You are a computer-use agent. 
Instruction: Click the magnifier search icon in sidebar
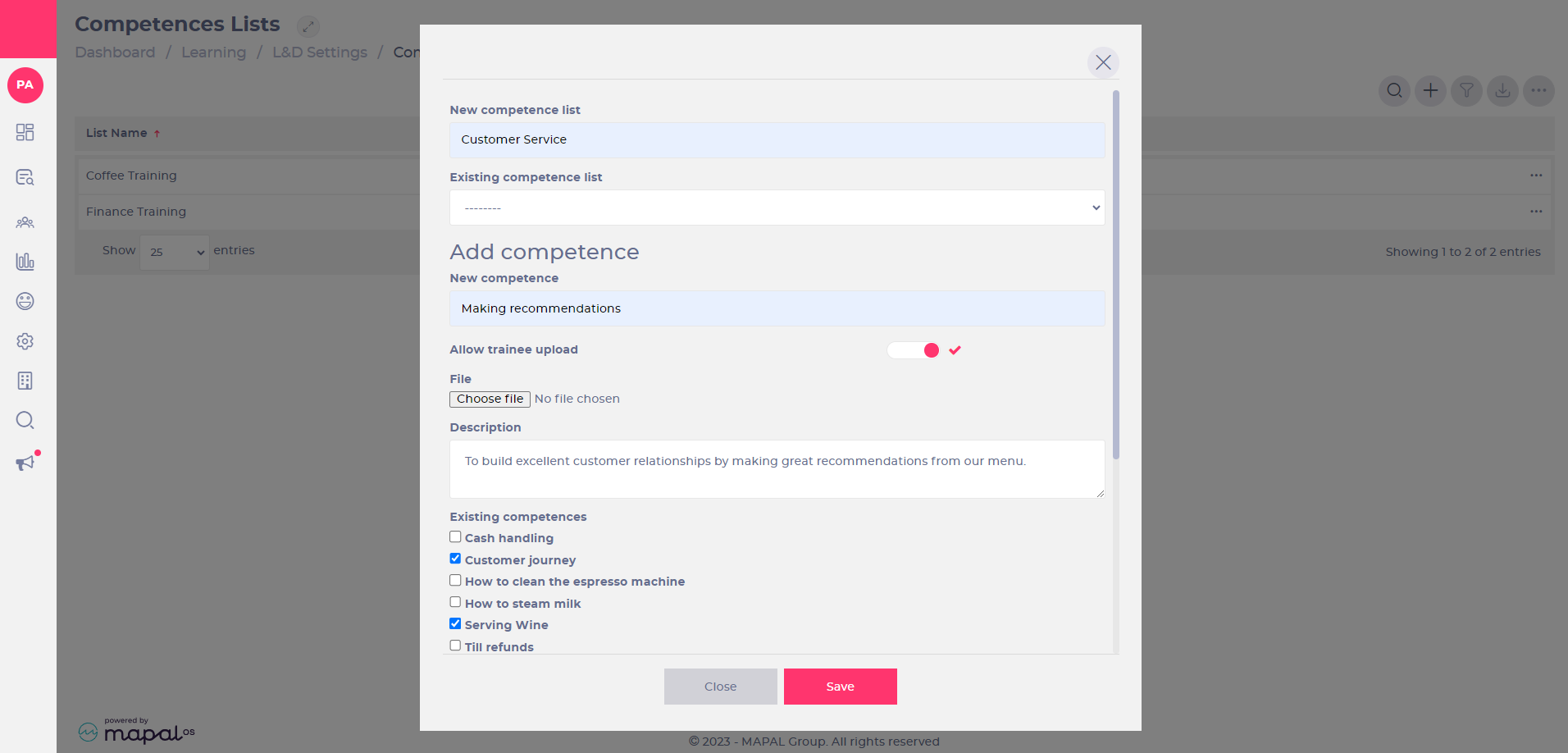pyautogui.click(x=25, y=420)
